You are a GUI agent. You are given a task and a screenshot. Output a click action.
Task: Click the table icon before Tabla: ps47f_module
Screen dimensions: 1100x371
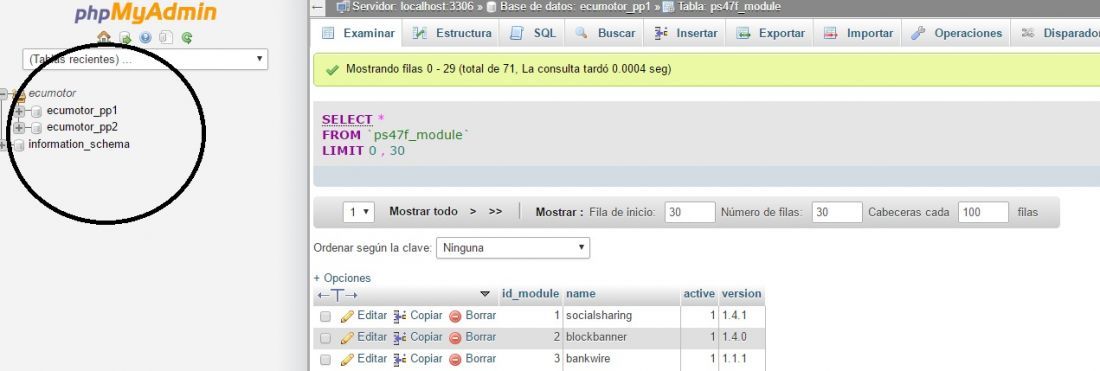point(668,7)
